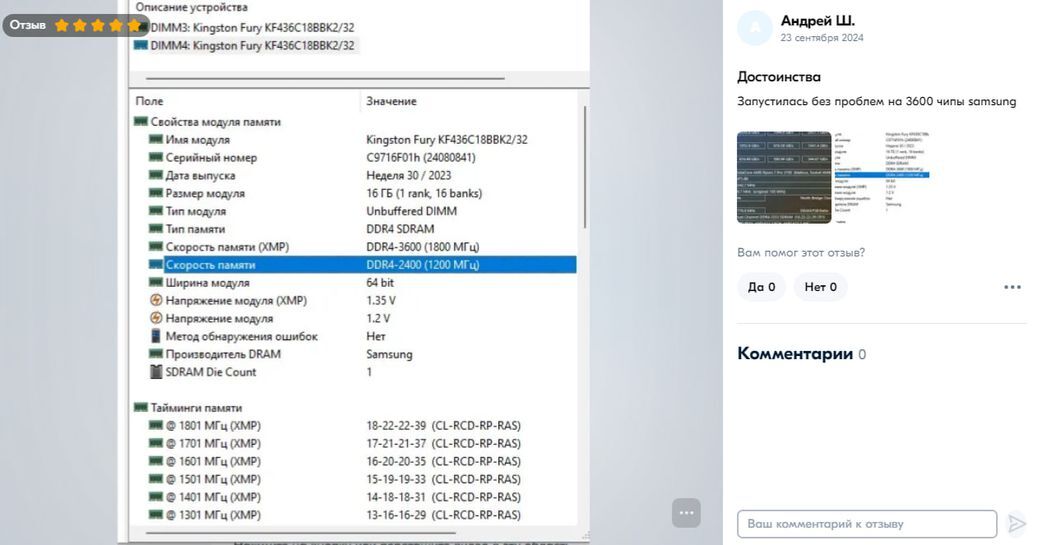Click the DIMM4 memory module icon

coord(141,46)
